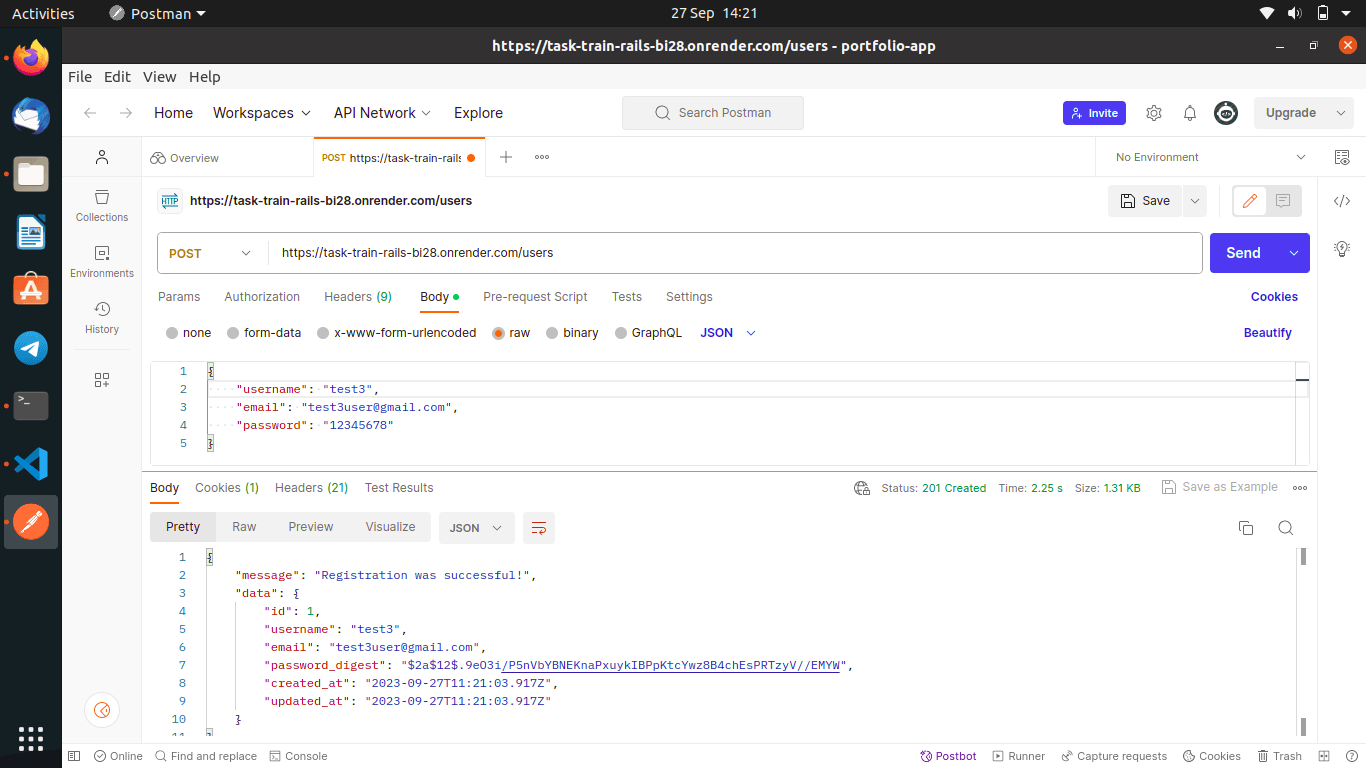Open notifications bell icon
Image resolution: width=1366 pixels, height=768 pixels.
tap(1190, 113)
